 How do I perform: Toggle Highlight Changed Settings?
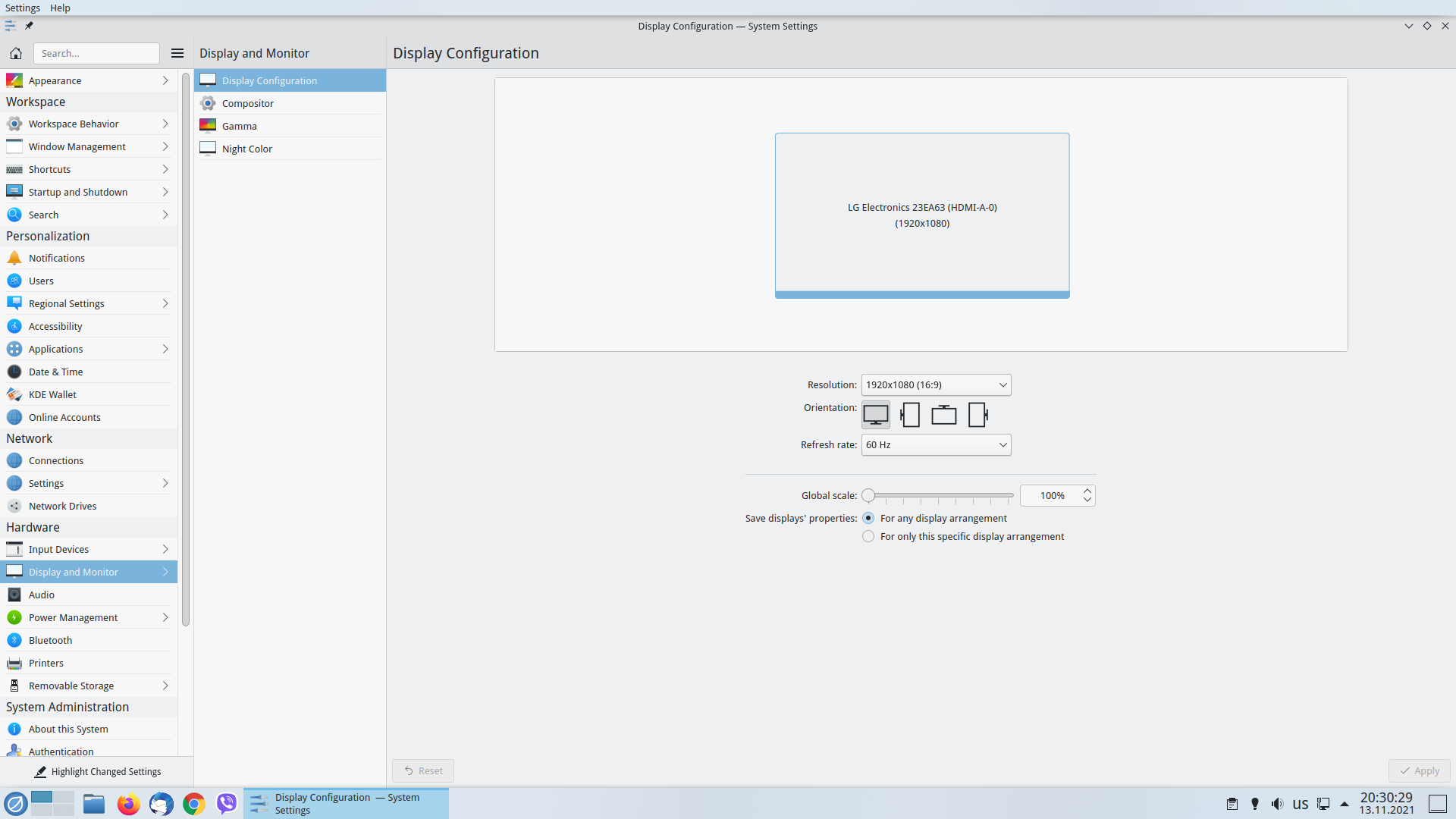pos(97,771)
